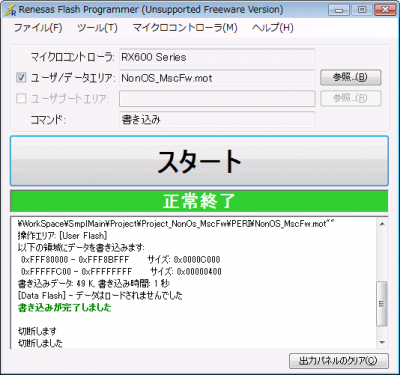
Task: Click the 0xFFFFFC00 - 0xFFFFFFFF log line
Action: click(x=121, y=272)
